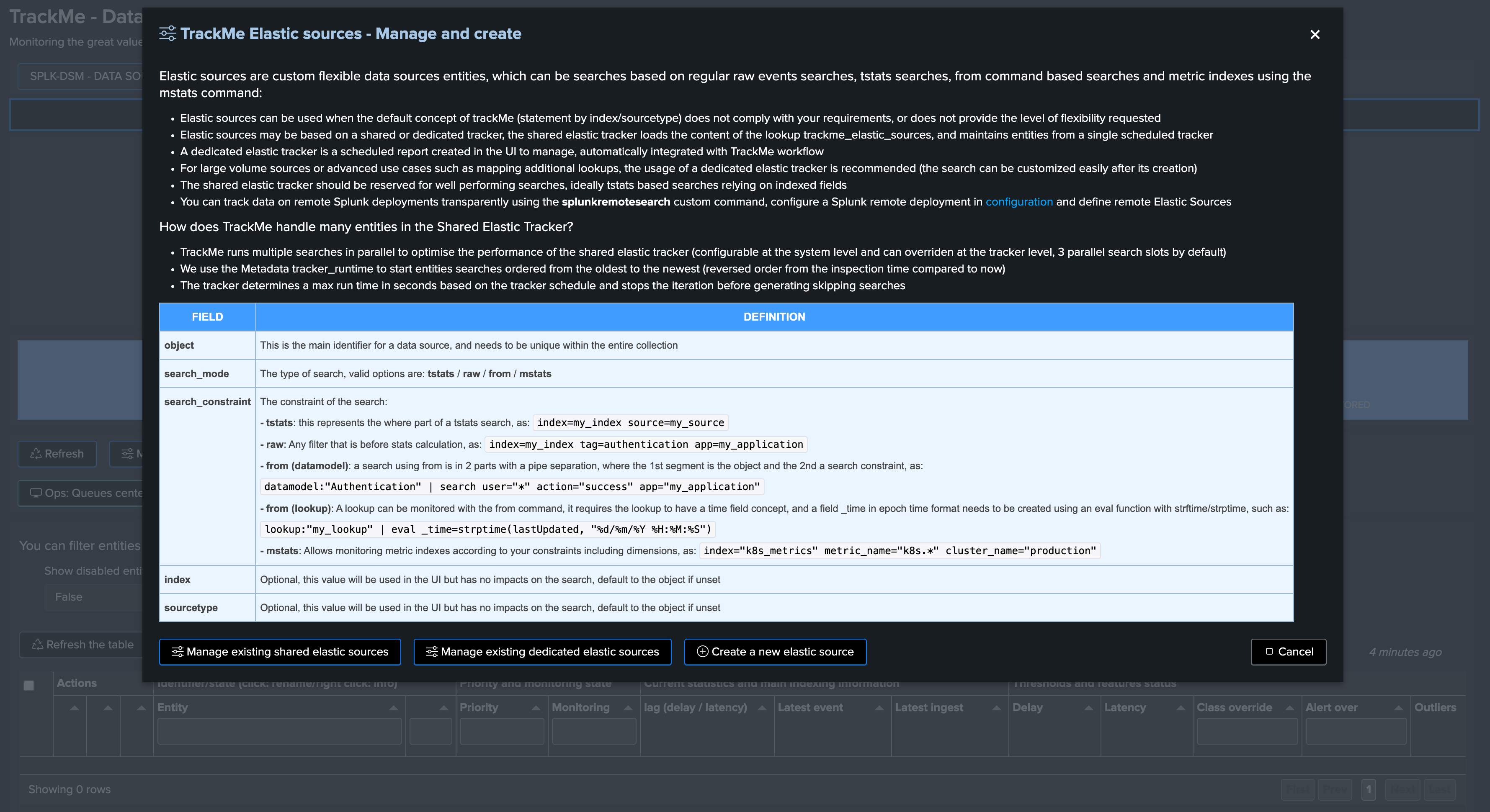The image size is (1490, 812).
Task: Close the Elastic sources dialog with X
Action: [1315, 35]
